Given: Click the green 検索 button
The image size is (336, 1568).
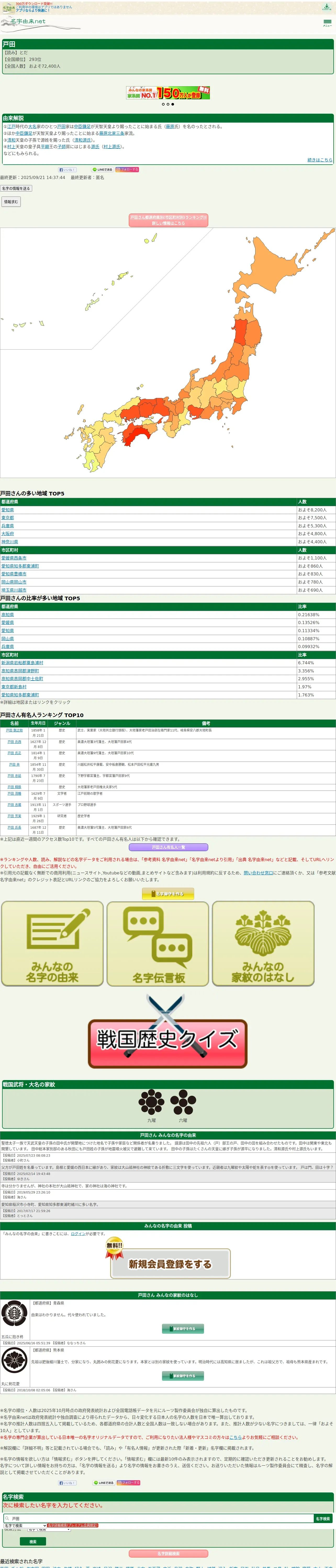Looking at the screenshot, I should click(33, 1541).
